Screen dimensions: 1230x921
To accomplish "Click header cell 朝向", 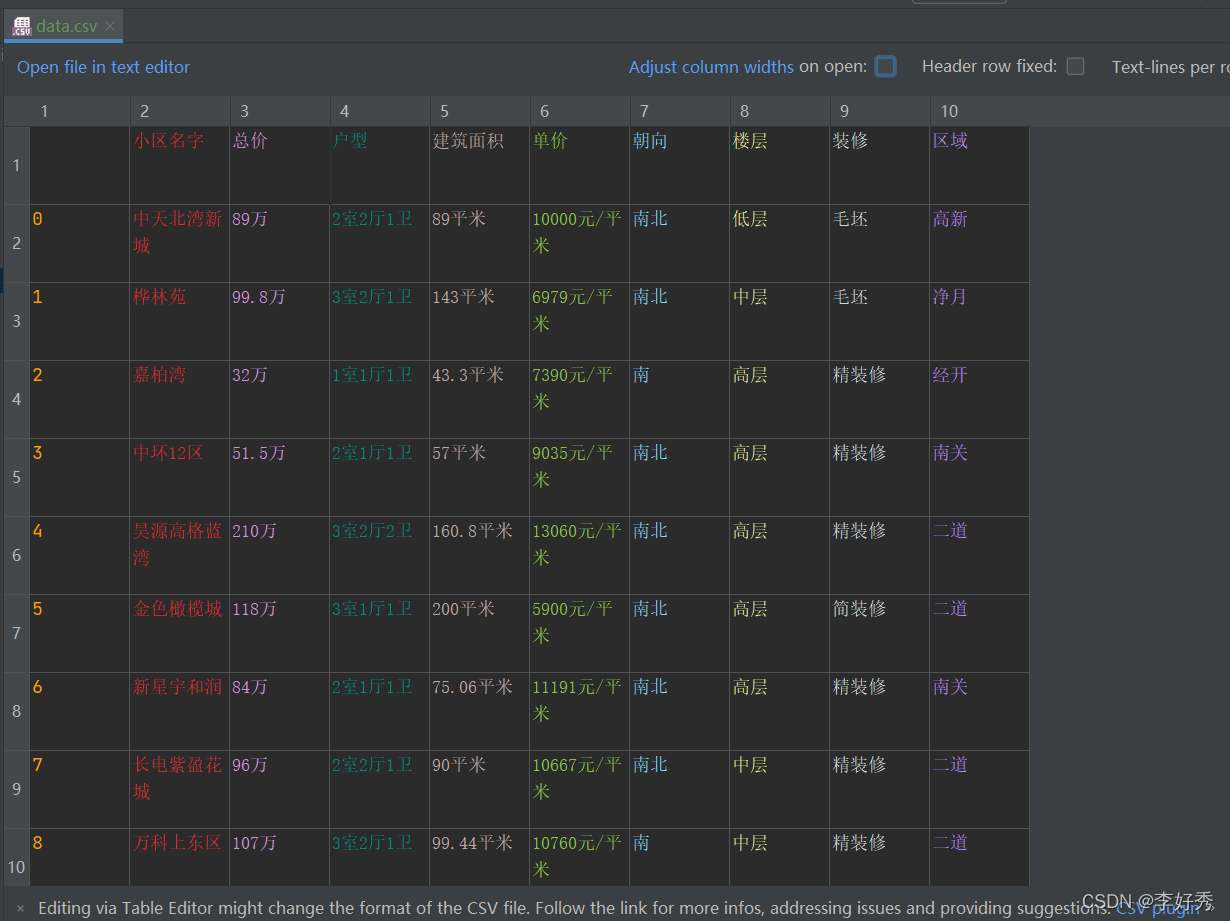I will coord(680,165).
